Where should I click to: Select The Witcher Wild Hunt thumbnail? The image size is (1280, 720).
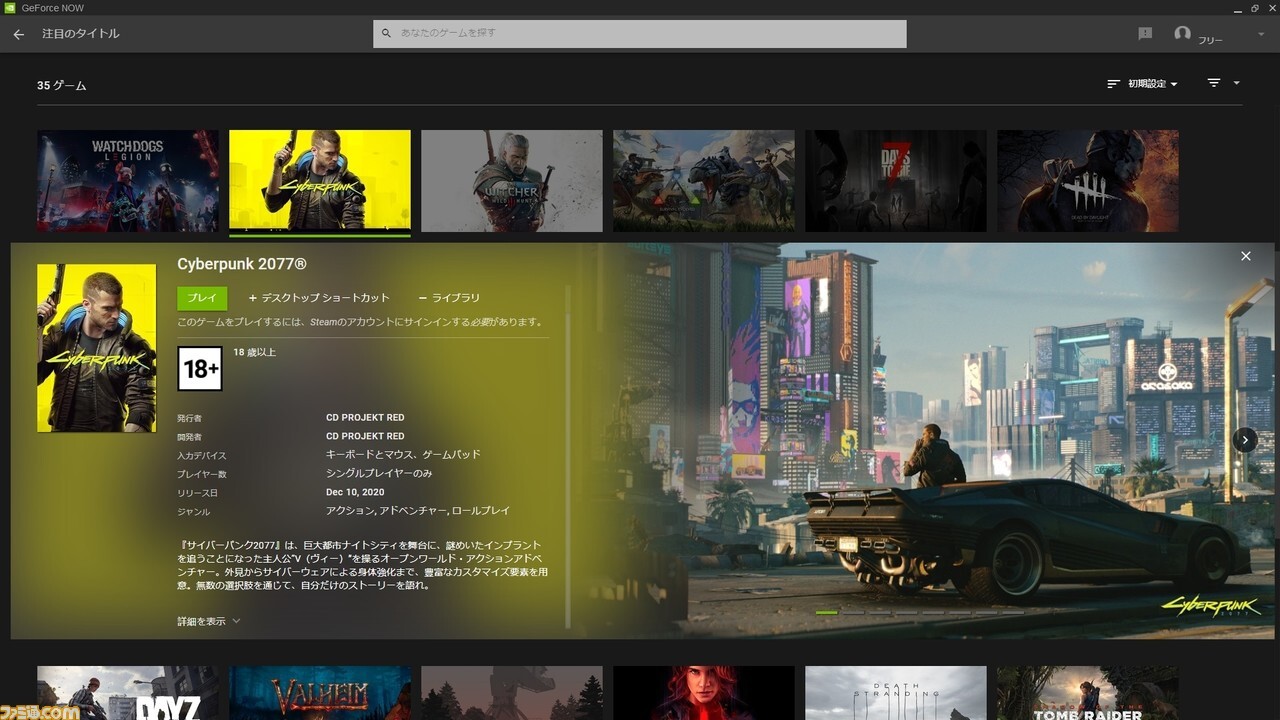(x=512, y=180)
